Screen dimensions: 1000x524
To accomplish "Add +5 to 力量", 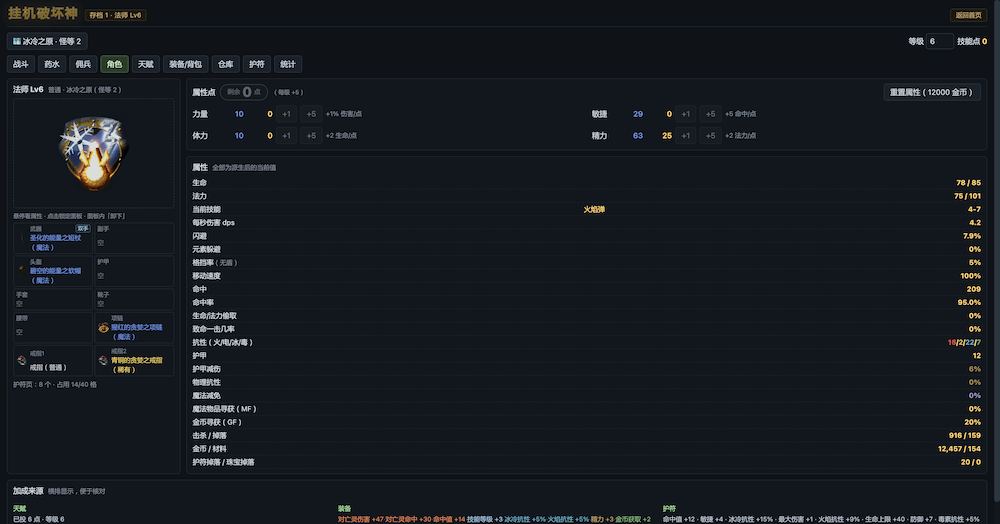I will point(311,114).
